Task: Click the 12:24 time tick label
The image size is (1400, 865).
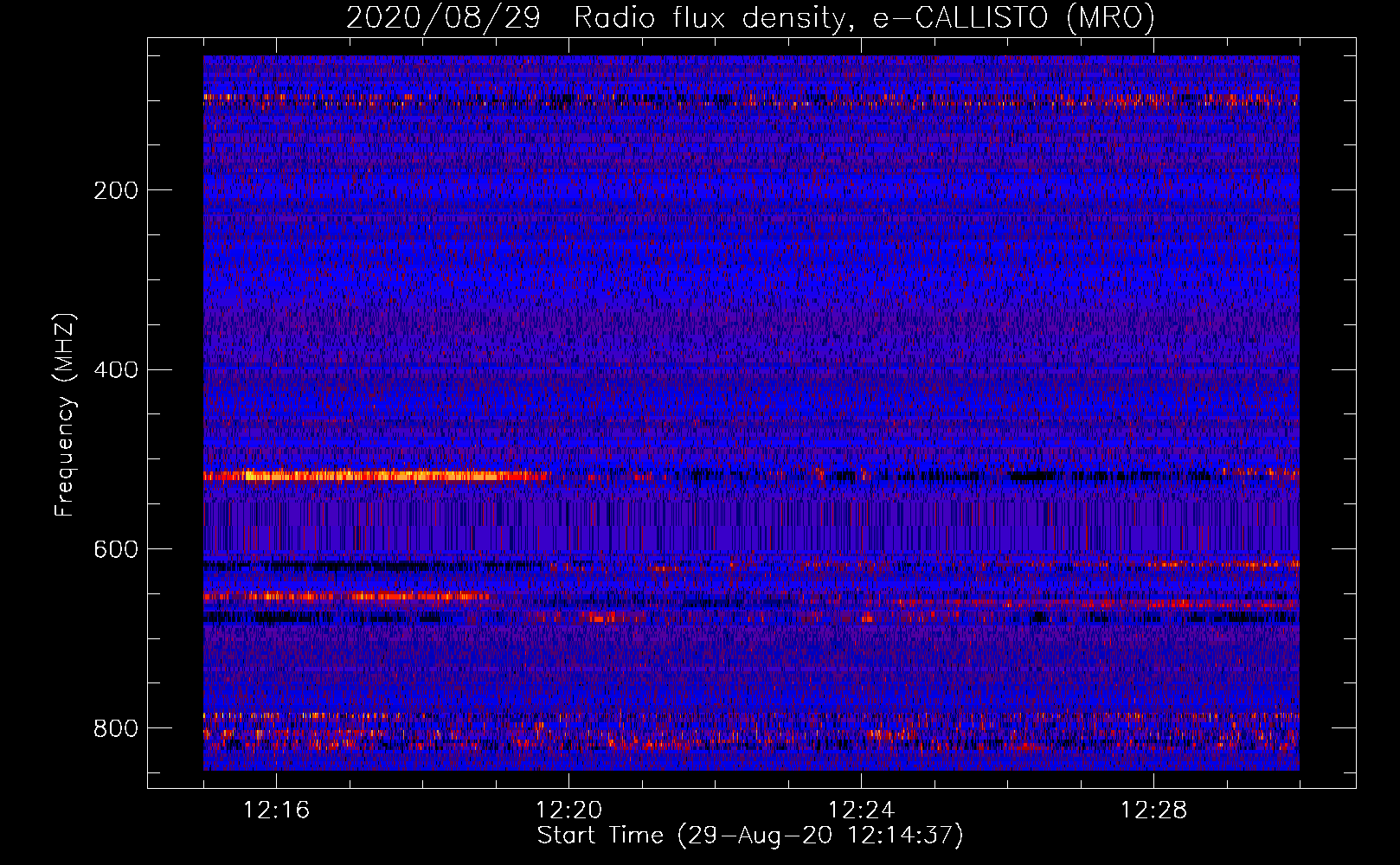Action: pos(861,811)
